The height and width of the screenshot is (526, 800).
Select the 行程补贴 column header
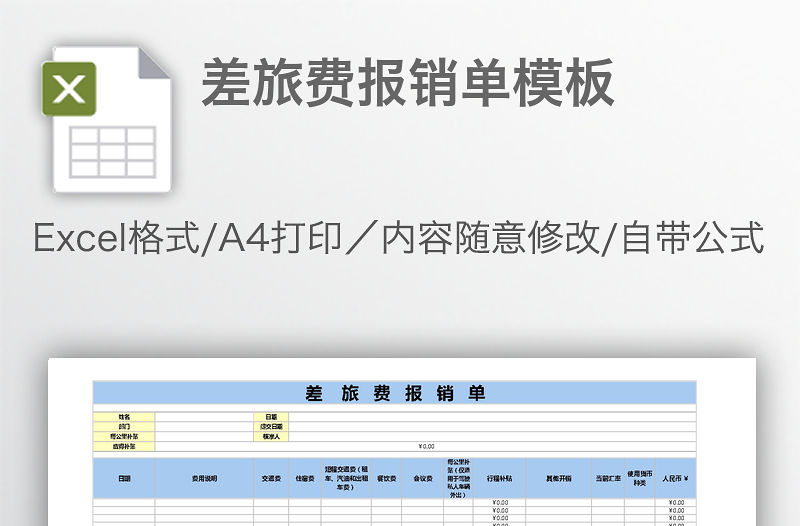500,479
